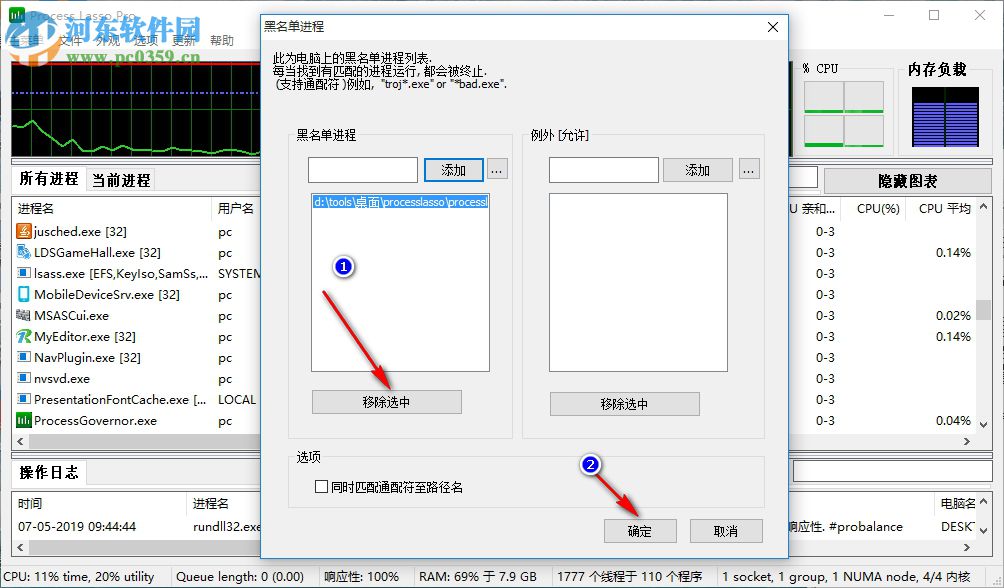This screenshot has height=588, width=1004.
Task: Browse with ... button beside blacklist input
Action: coord(497,170)
